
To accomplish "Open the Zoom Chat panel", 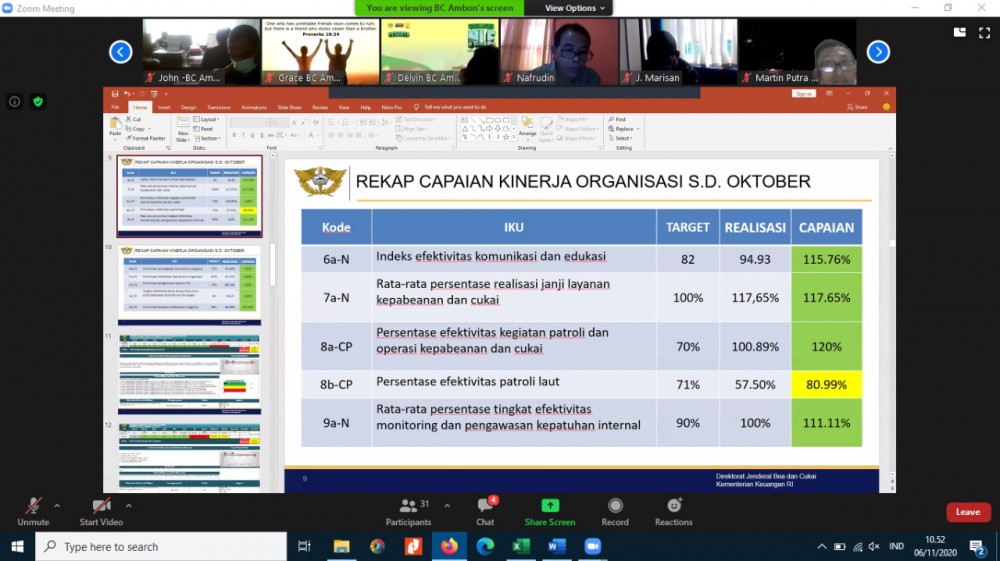I will [x=485, y=510].
